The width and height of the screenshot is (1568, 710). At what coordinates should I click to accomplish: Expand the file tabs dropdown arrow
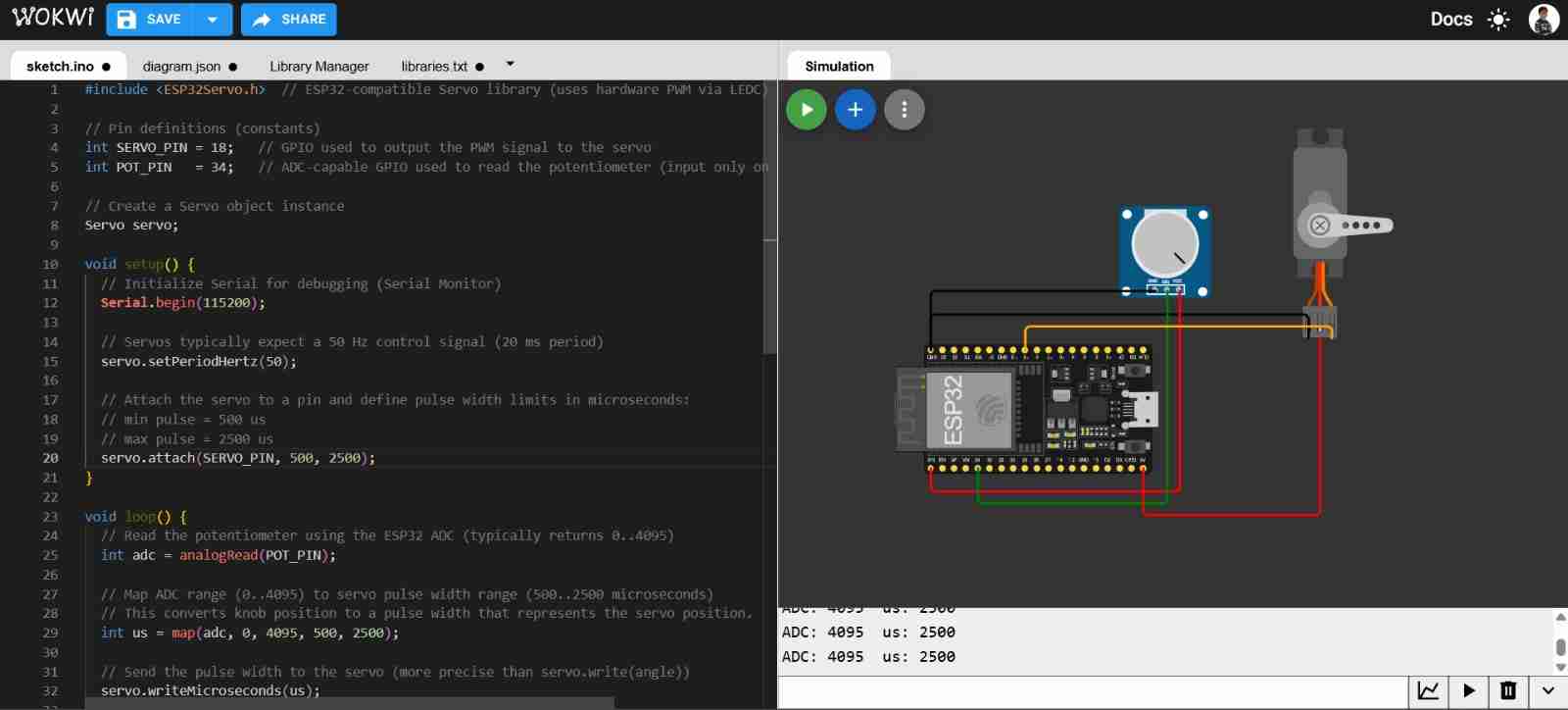510,64
